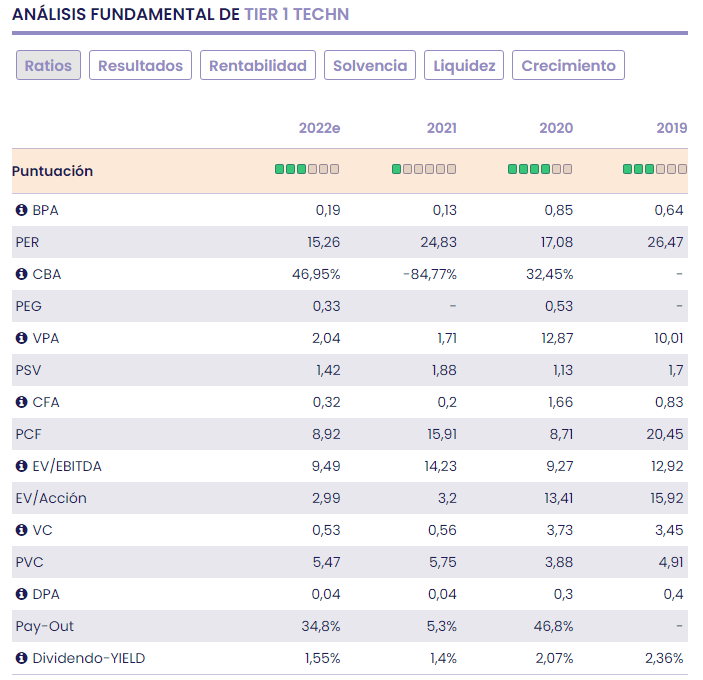Click the info icon beside EV/EBITDA

(x=21, y=466)
